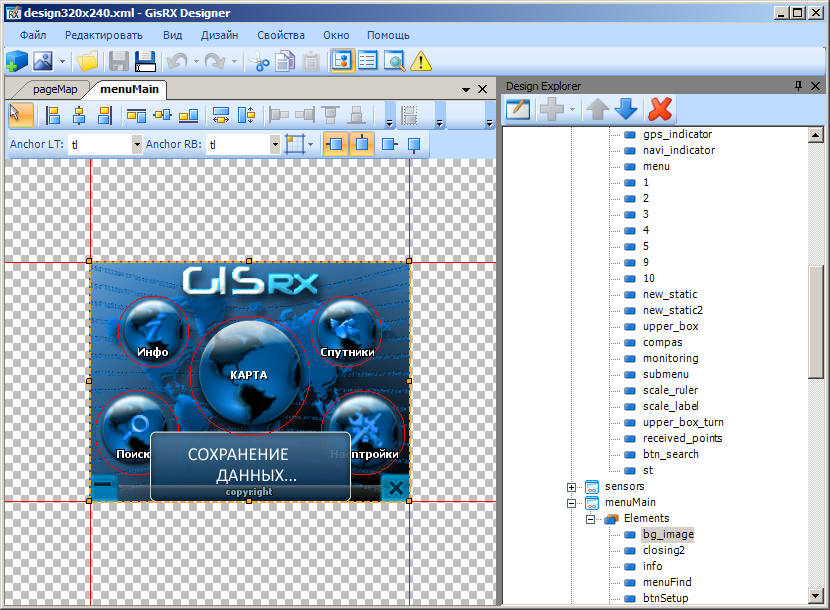Click the edit element pencil icon
The width and height of the screenshot is (830, 610).
[x=518, y=110]
